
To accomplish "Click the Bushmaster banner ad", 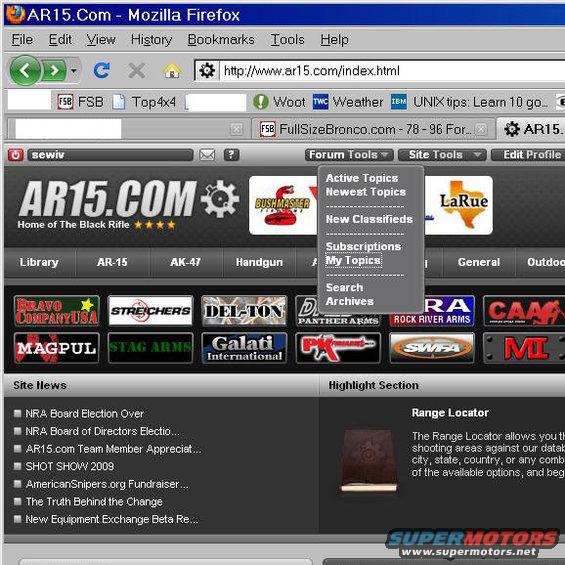I will 283,205.
